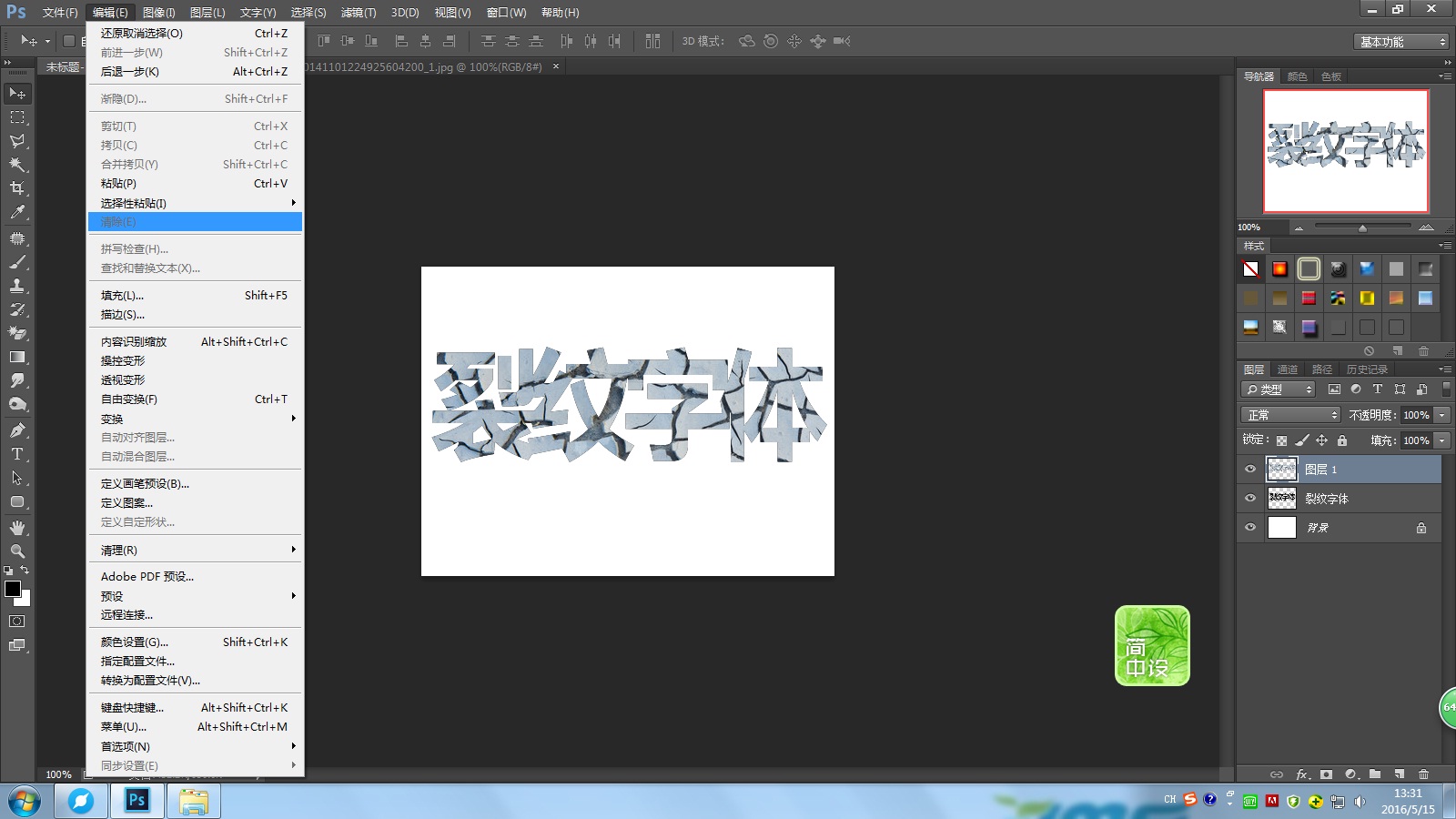The width and height of the screenshot is (1456, 819).
Task: Open layer filter 类型 dropdown
Action: (x=1279, y=389)
